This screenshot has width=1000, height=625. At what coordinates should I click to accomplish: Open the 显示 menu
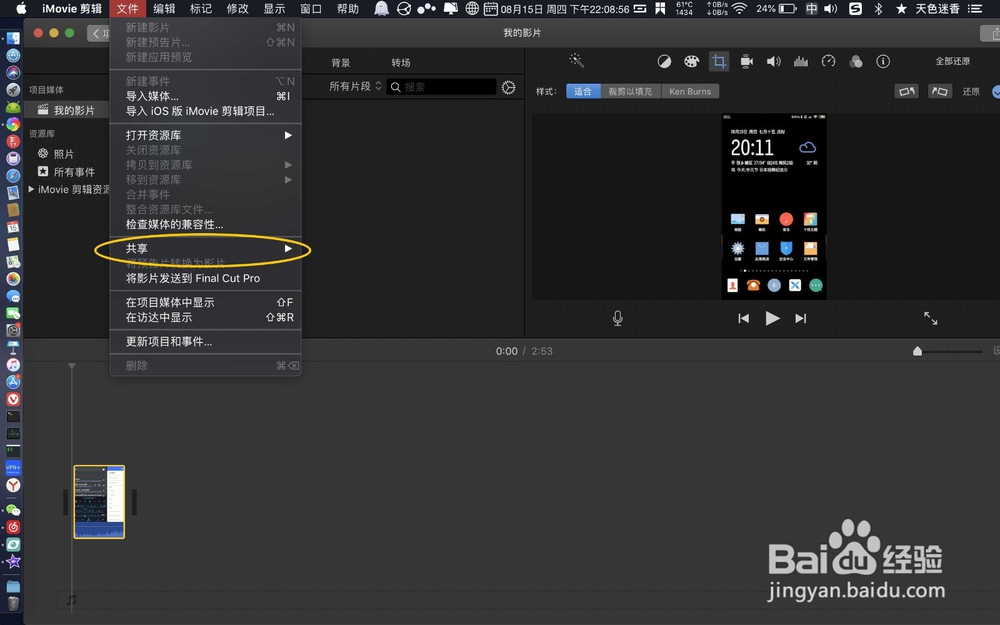click(x=274, y=8)
